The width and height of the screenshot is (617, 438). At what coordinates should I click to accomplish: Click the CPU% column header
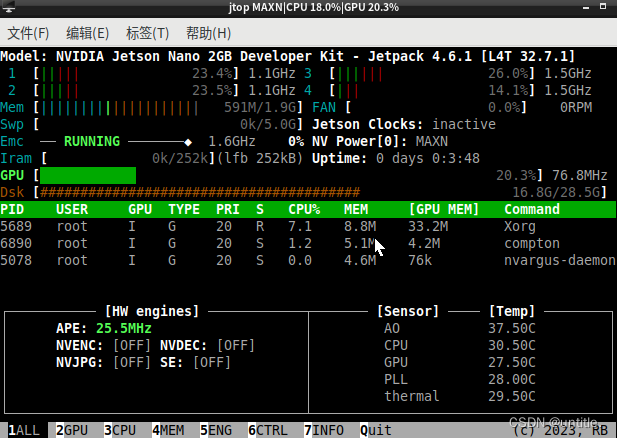pyautogui.click(x=304, y=209)
